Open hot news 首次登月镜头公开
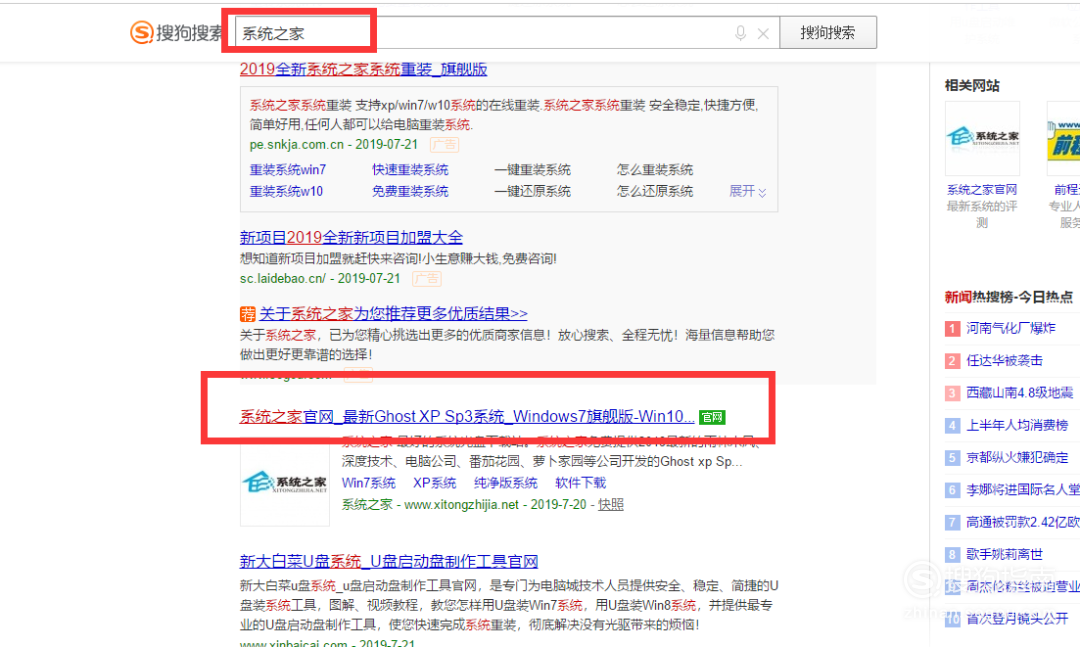Screen dimensions: 1080x647 click(x=1017, y=619)
